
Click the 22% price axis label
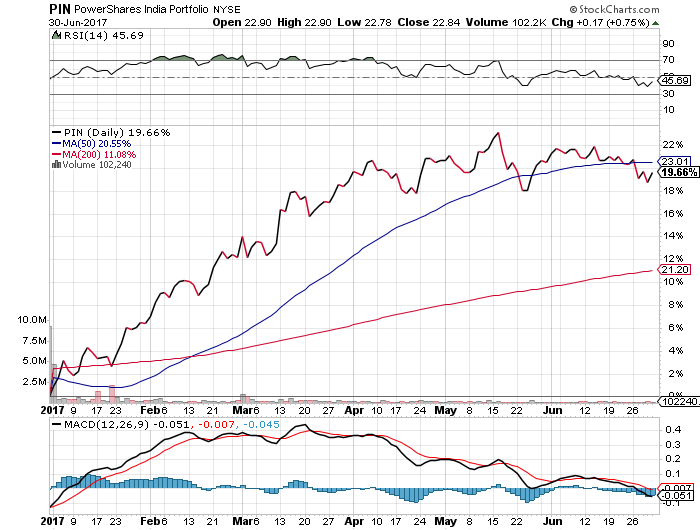click(x=673, y=145)
